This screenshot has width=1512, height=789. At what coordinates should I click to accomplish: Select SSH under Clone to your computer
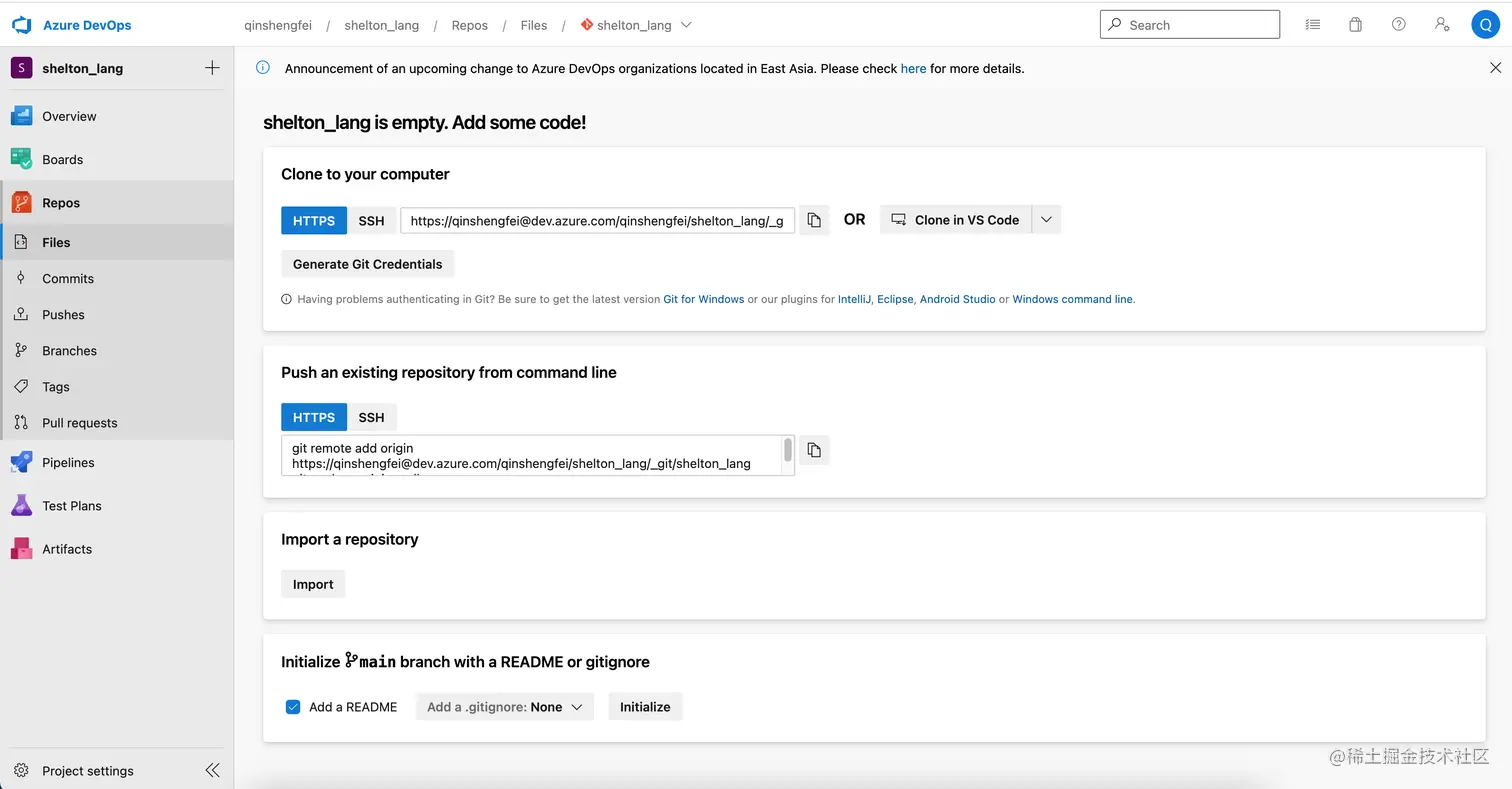click(371, 220)
